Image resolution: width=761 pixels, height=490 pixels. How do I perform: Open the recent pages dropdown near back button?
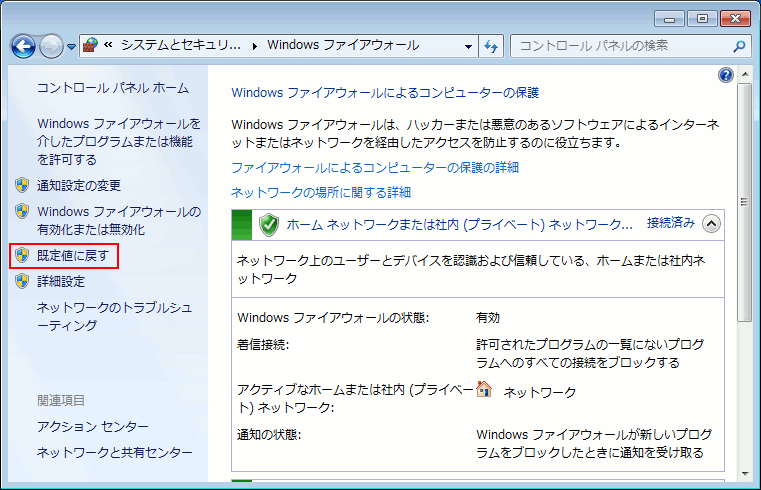click(x=72, y=46)
